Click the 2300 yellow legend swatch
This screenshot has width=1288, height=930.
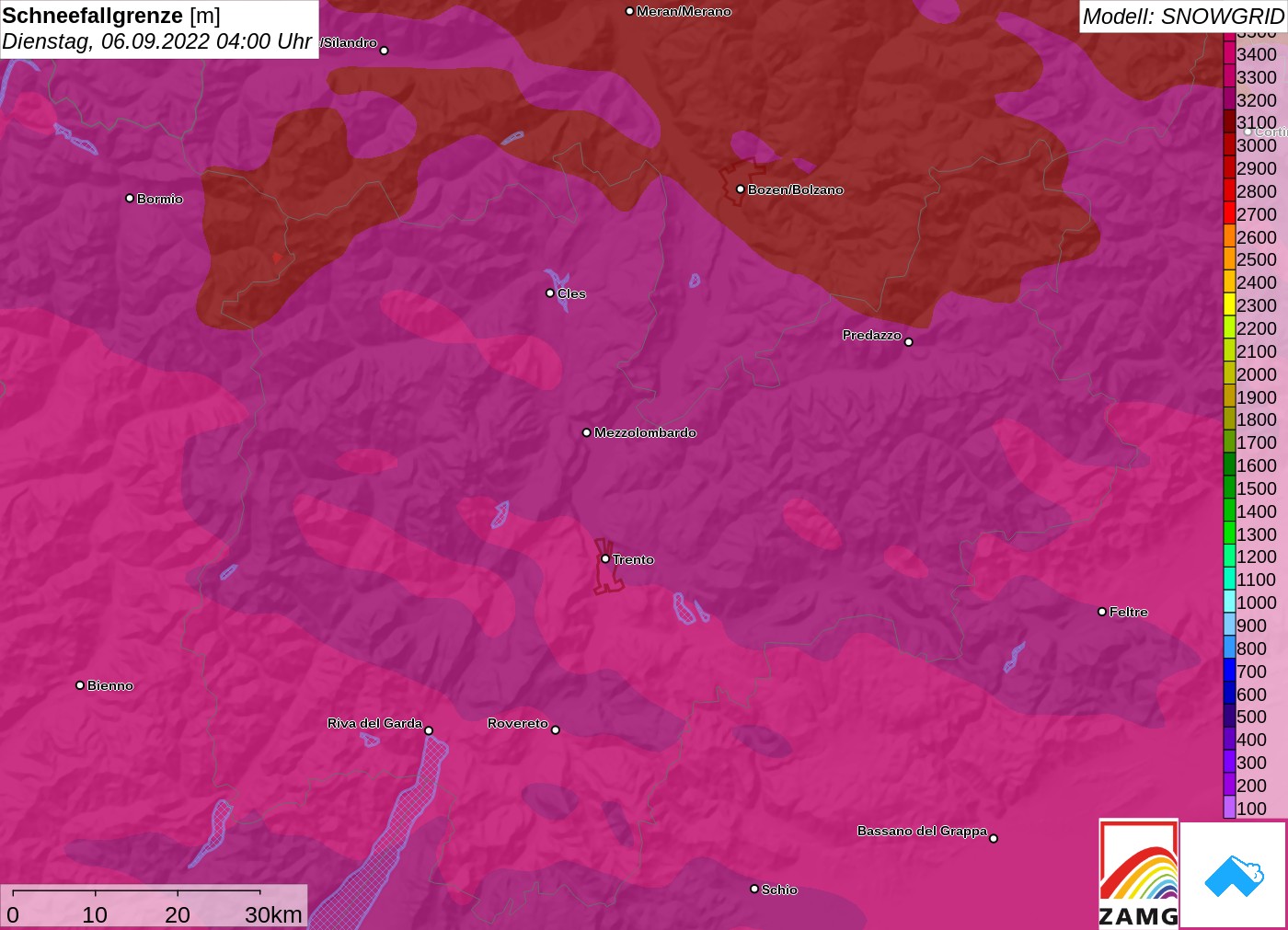pos(1229,304)
